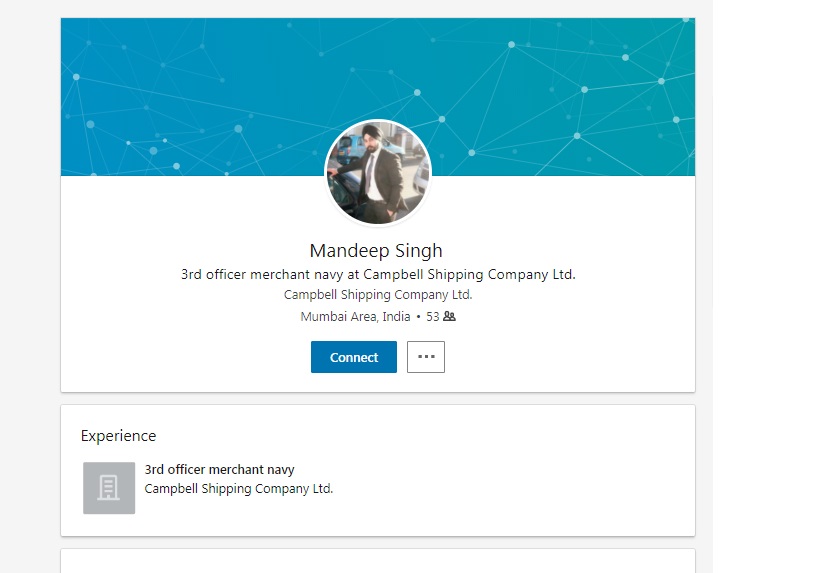Click the Mumbai Area, India location text

click(355, 317)
